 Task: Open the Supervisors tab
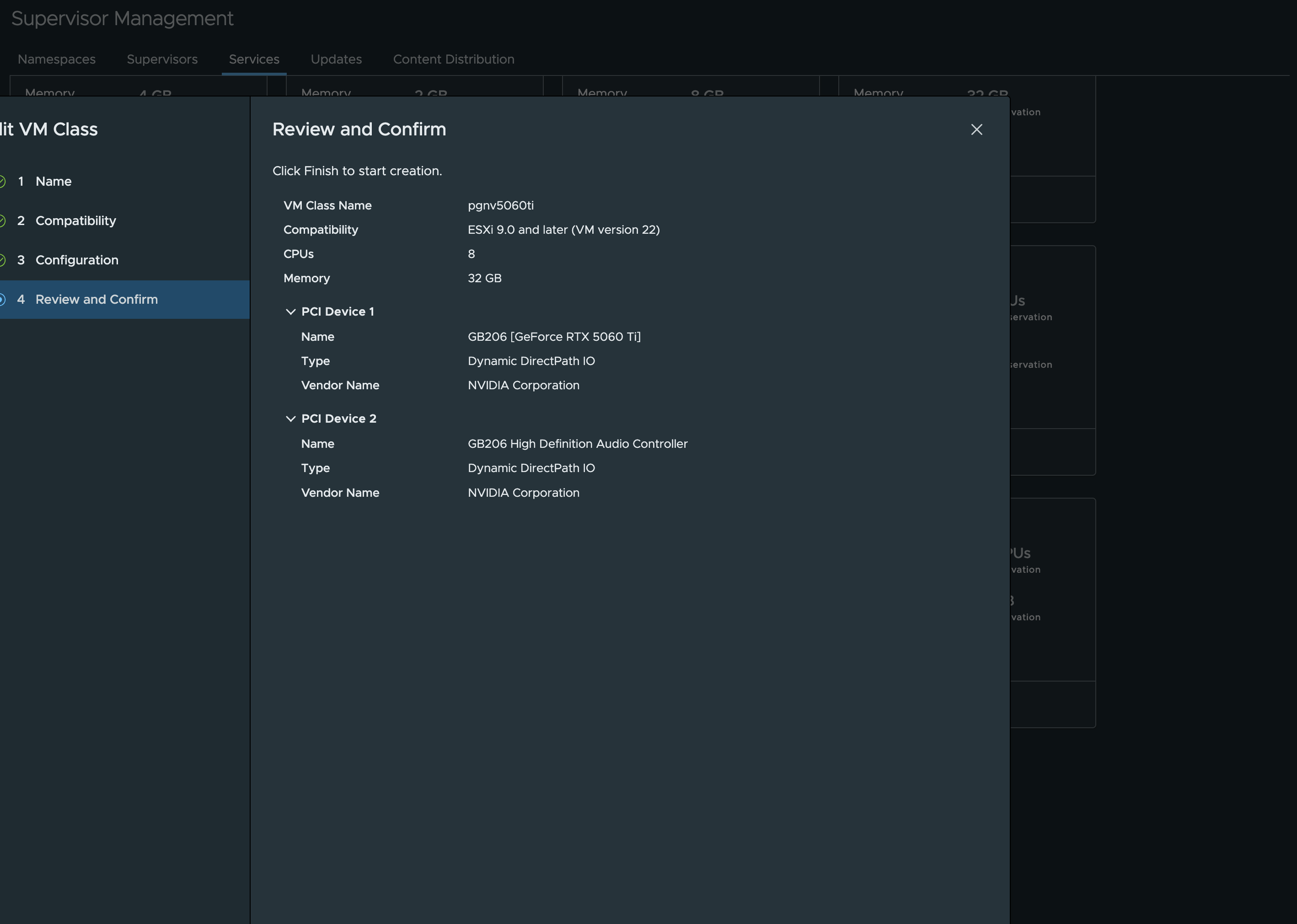pos(162,59)
